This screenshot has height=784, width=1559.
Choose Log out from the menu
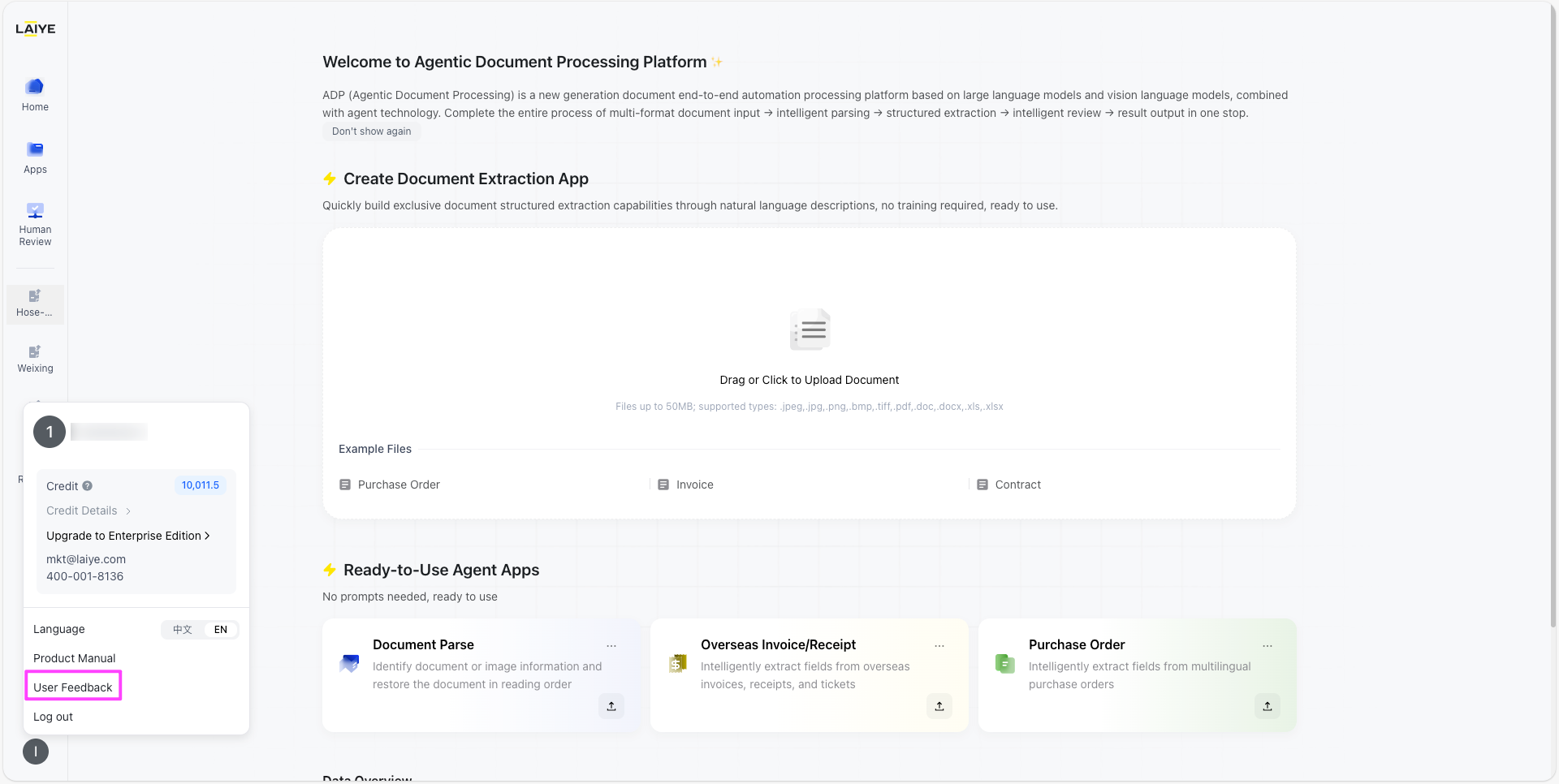click(54, 717)
